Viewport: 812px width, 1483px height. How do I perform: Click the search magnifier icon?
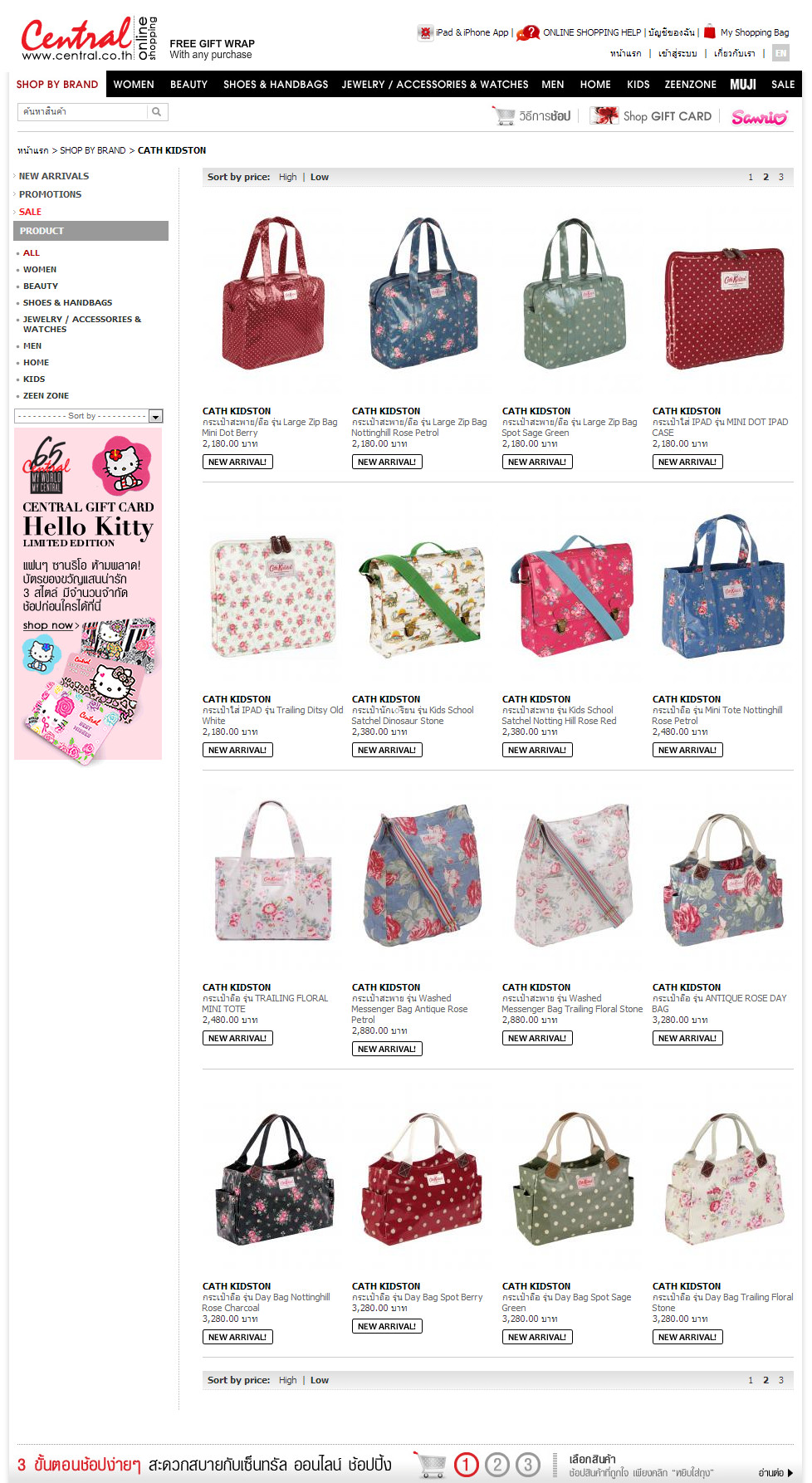tap(157, 111)
